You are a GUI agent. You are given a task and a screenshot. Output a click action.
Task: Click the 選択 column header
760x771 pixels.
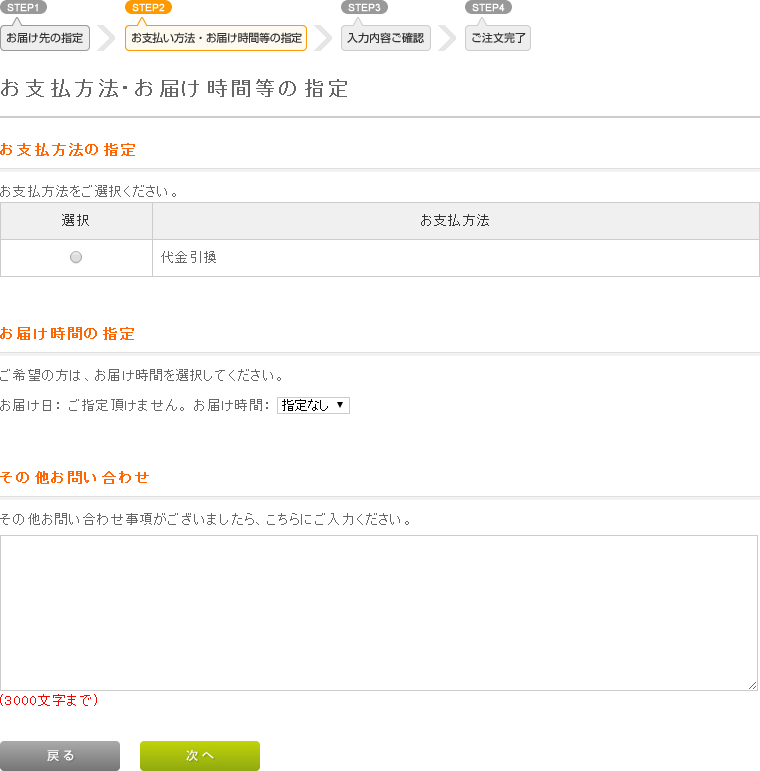[76, 221]
